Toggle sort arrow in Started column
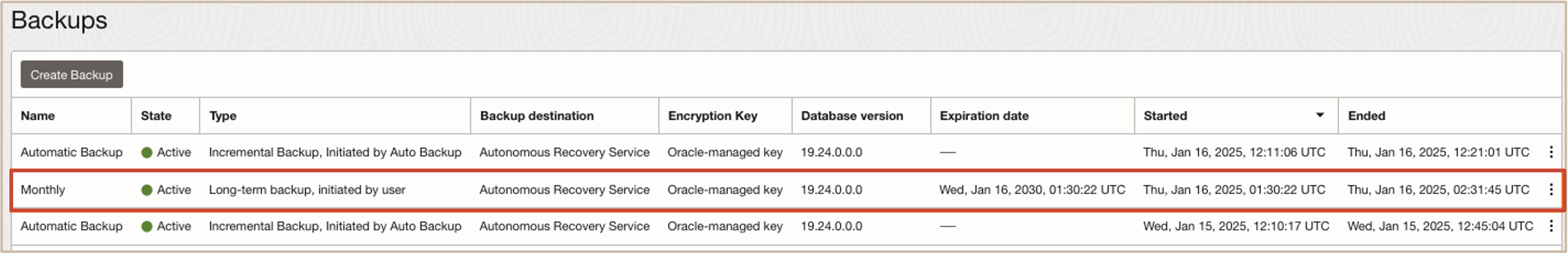 click(1320, 115)
